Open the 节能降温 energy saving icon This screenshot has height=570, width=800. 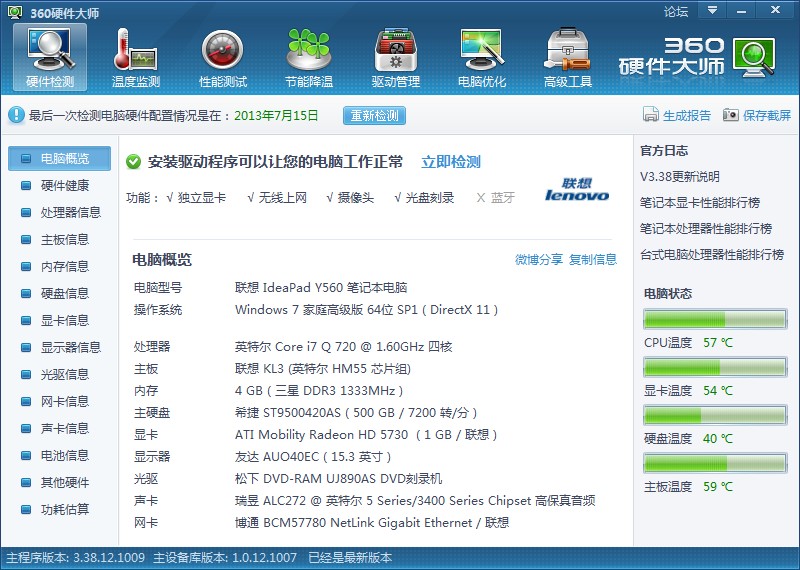(x=308, y=52)
